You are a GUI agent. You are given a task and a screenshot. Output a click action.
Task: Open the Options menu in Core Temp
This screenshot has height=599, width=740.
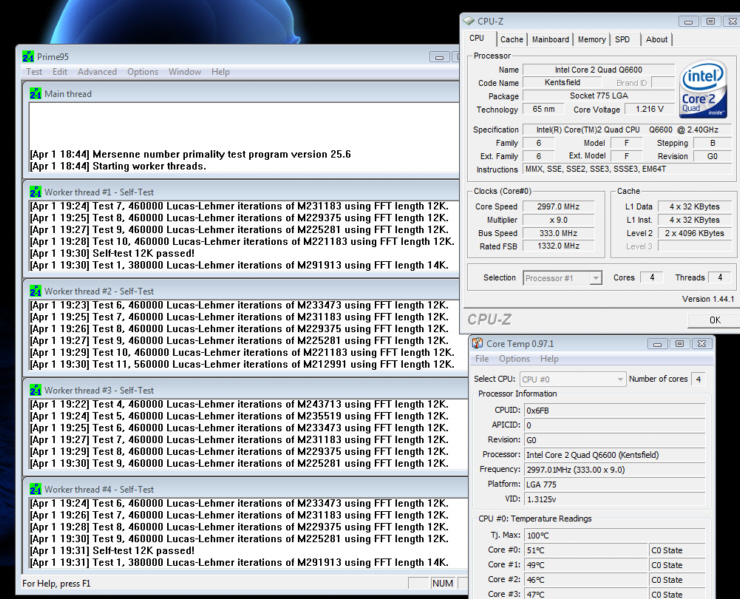pos(514,359)
